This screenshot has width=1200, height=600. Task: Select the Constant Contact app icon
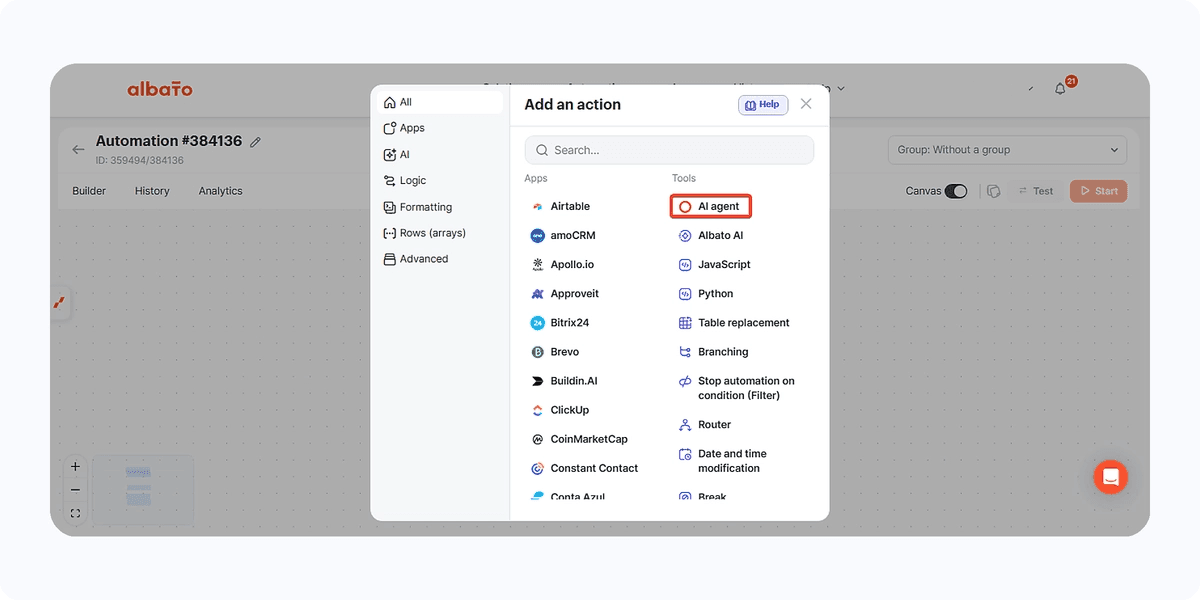[x=538, y=468]
